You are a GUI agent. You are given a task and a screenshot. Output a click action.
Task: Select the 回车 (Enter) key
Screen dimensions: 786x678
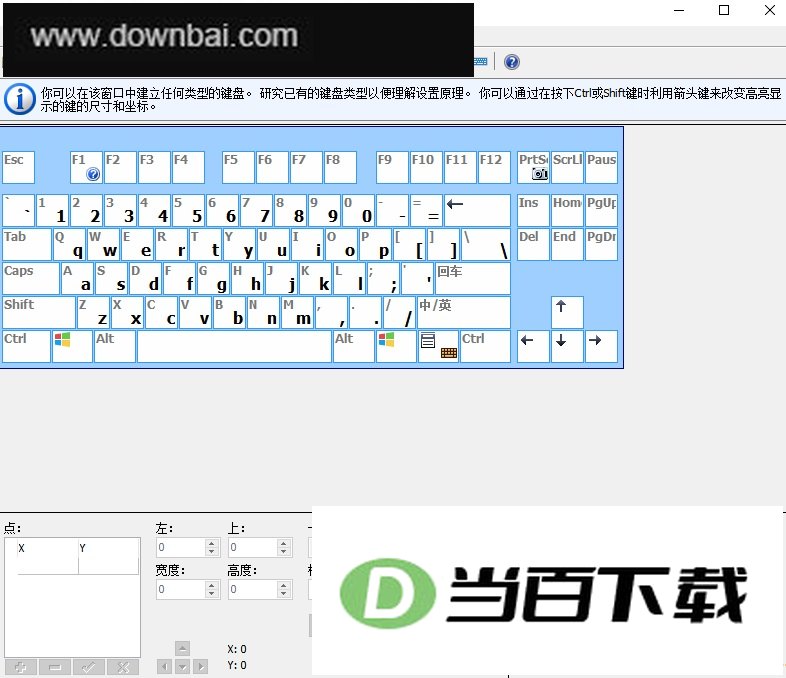tap(473, 278)
